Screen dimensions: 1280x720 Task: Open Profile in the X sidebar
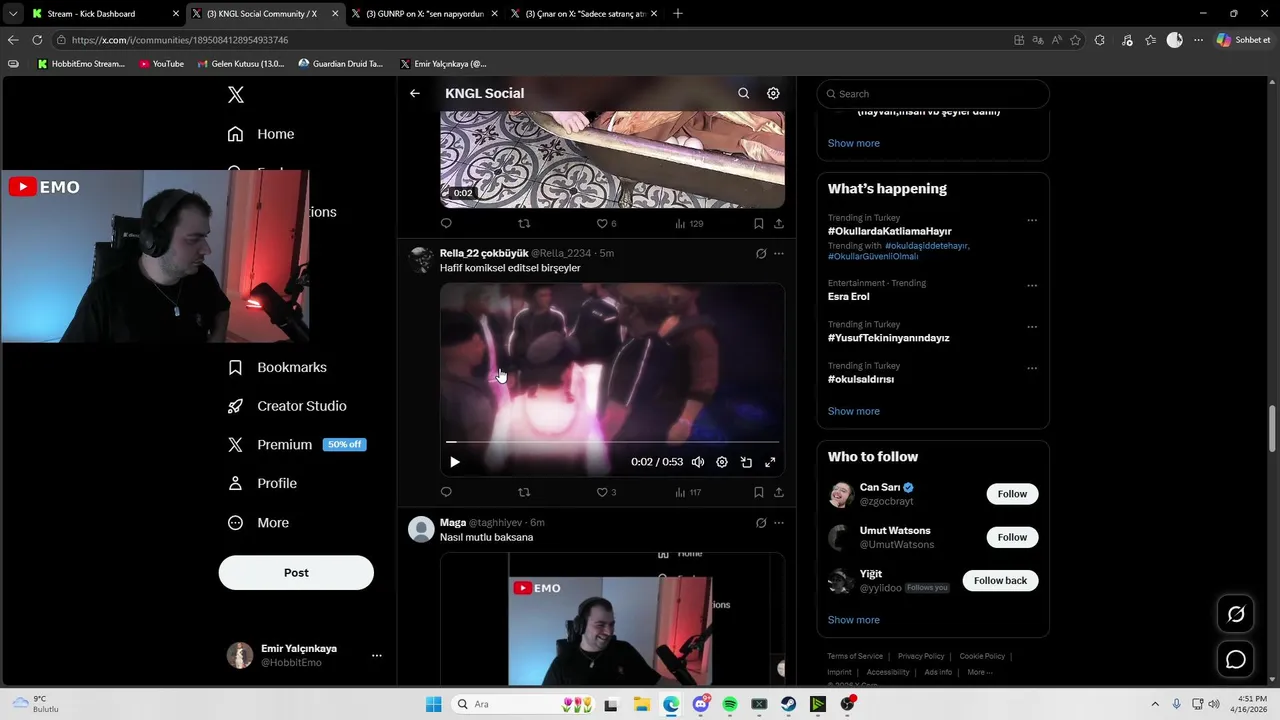point(262,483)
